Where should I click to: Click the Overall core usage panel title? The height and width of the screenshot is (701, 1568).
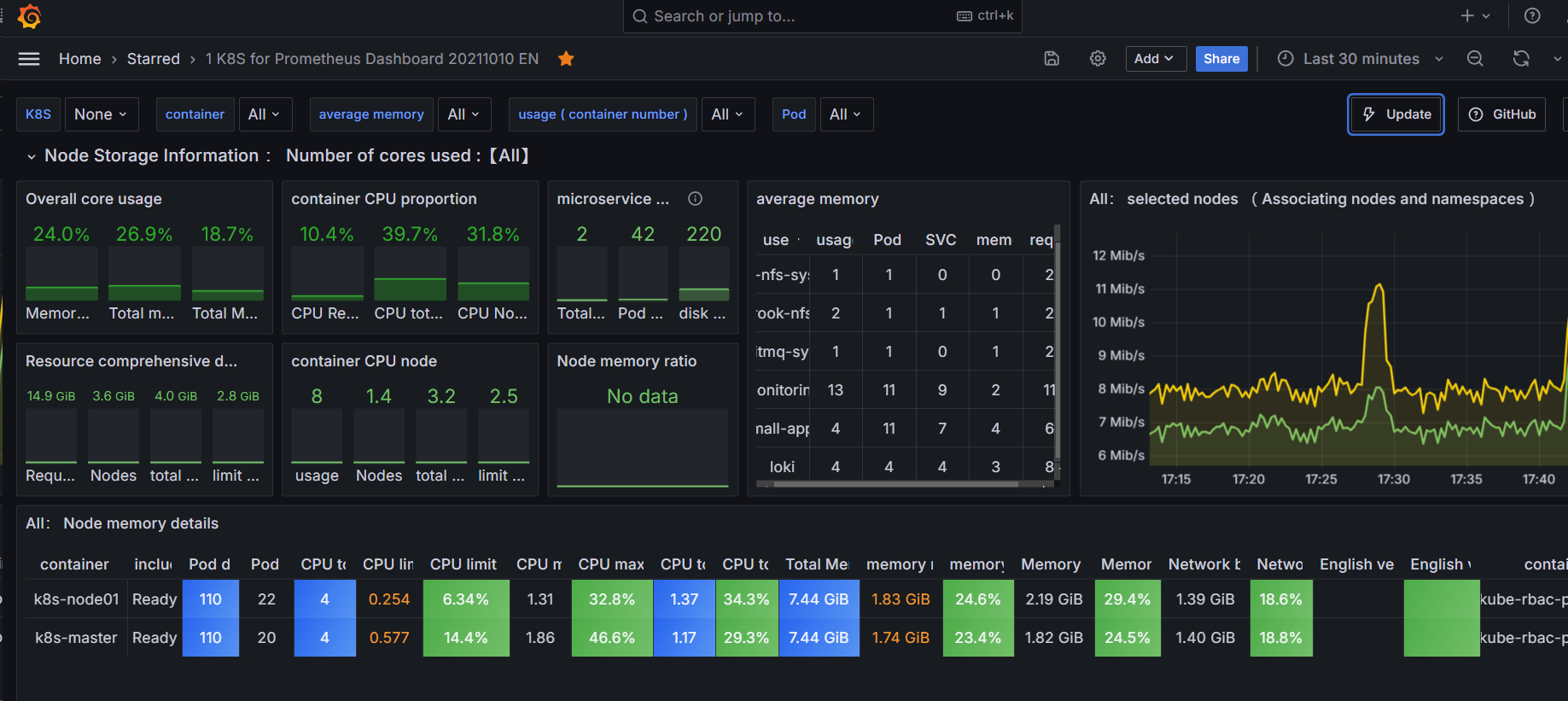(x=94, y=199)
